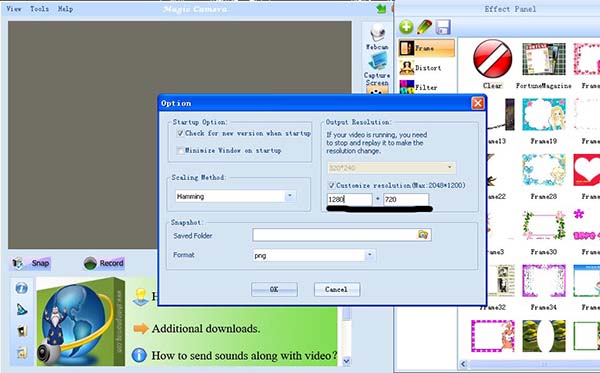Choose the pink dotted frame with cartoon girl

coord(493,336)
